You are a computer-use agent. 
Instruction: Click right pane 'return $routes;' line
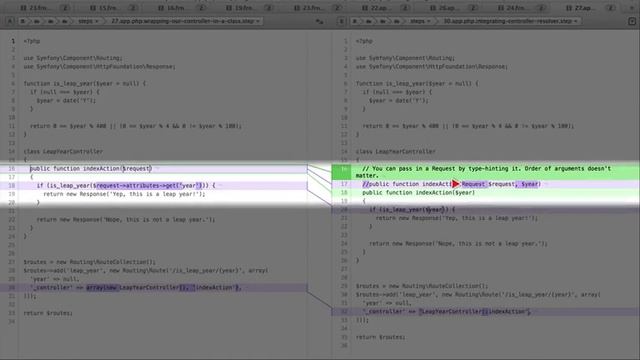(x=380, y=337)
